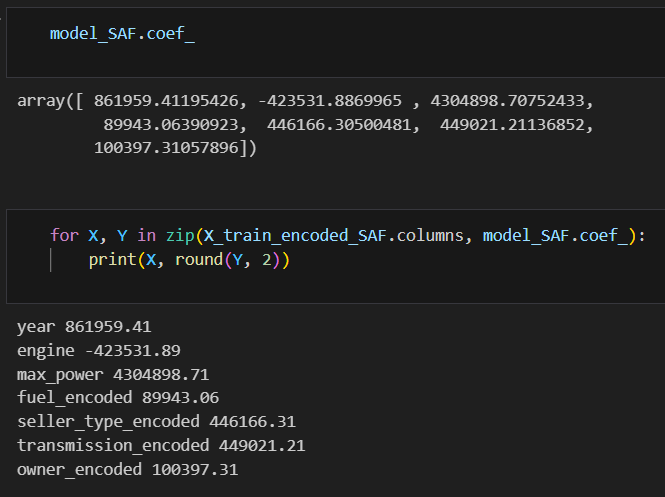Click X_train_encoded_SAF.columns in the loop

(x=333, y=235)
